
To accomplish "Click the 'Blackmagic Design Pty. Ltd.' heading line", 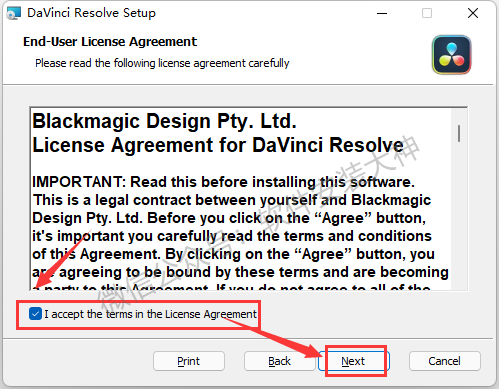I will point(164,121).
